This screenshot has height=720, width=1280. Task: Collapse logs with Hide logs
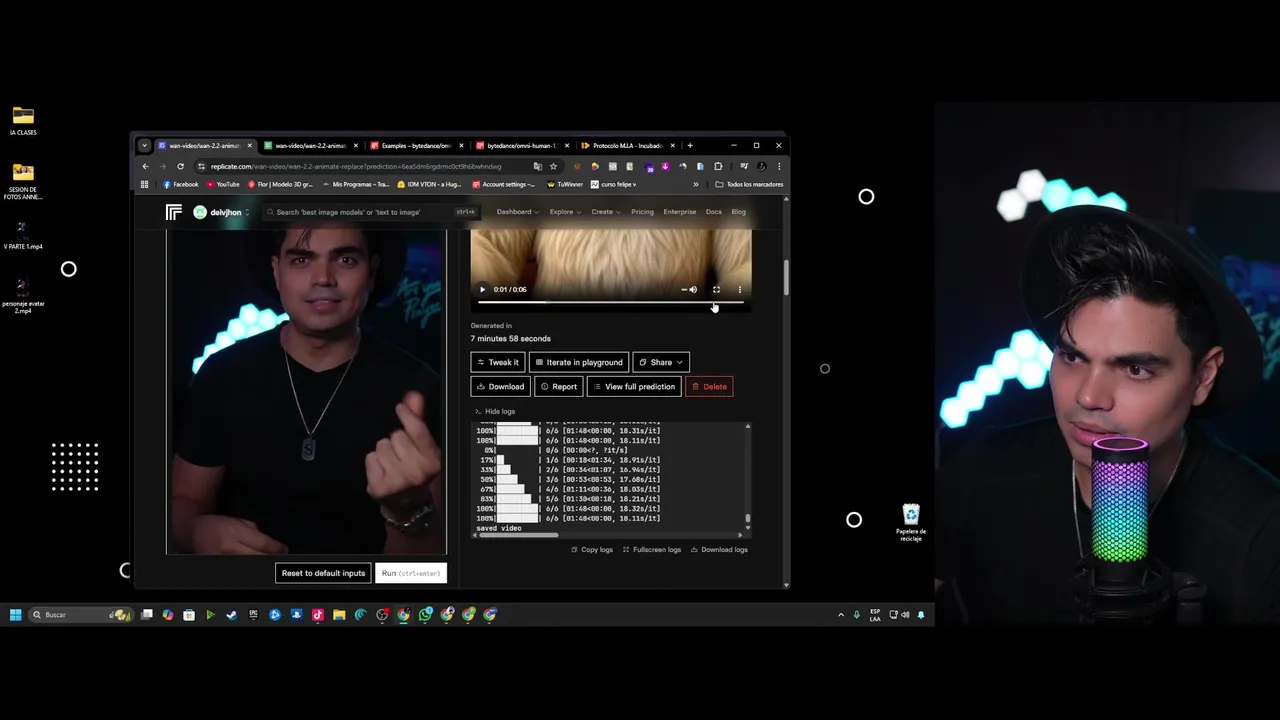tap(495, 411)
